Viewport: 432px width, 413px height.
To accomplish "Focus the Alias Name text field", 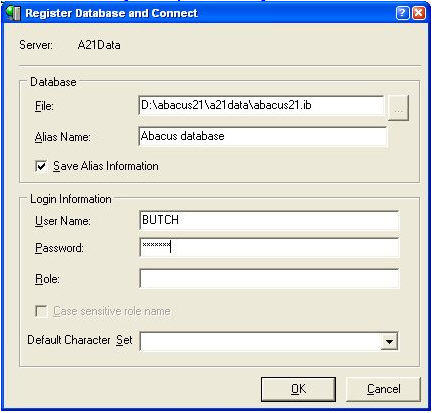I will coord(263,136).
